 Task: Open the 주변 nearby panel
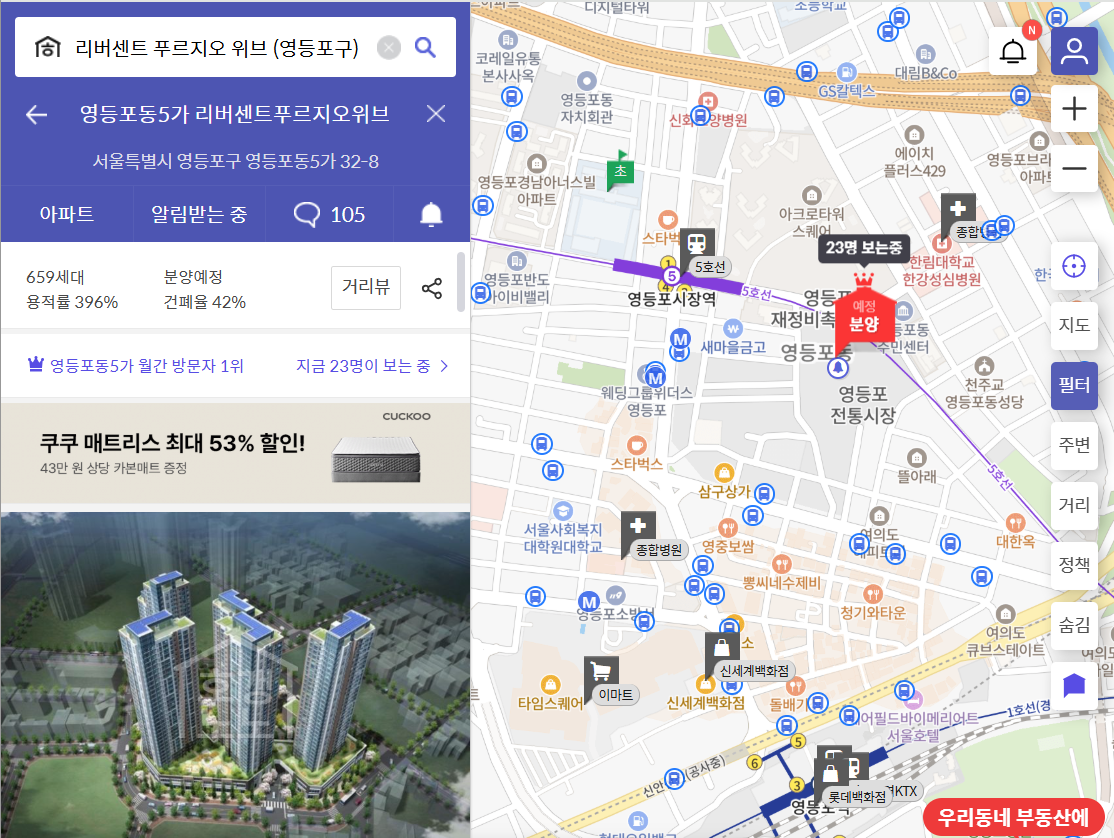point(1075,446)
